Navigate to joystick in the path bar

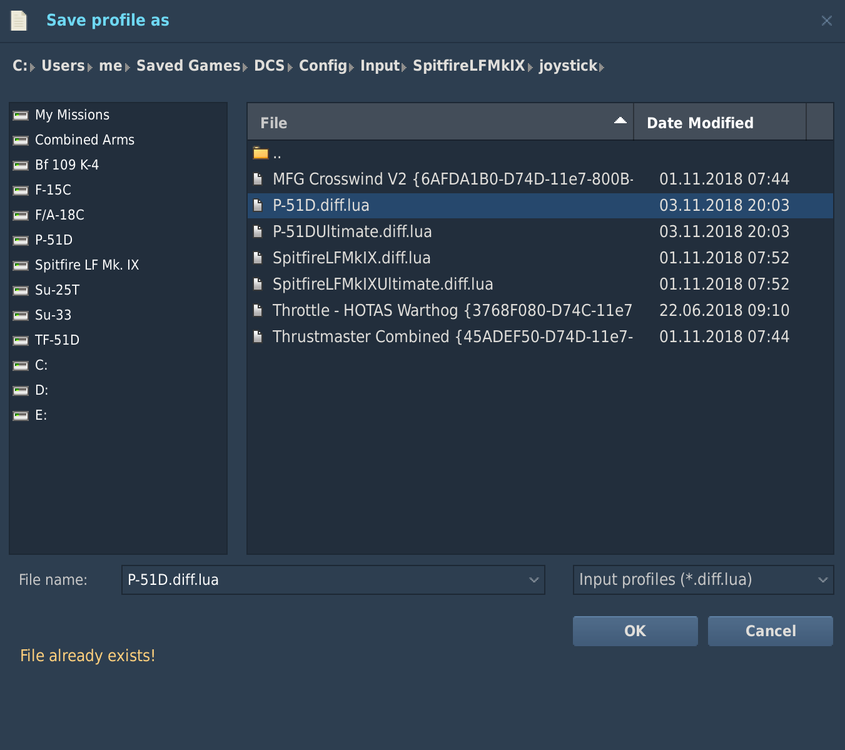click(x=567, y=65)
